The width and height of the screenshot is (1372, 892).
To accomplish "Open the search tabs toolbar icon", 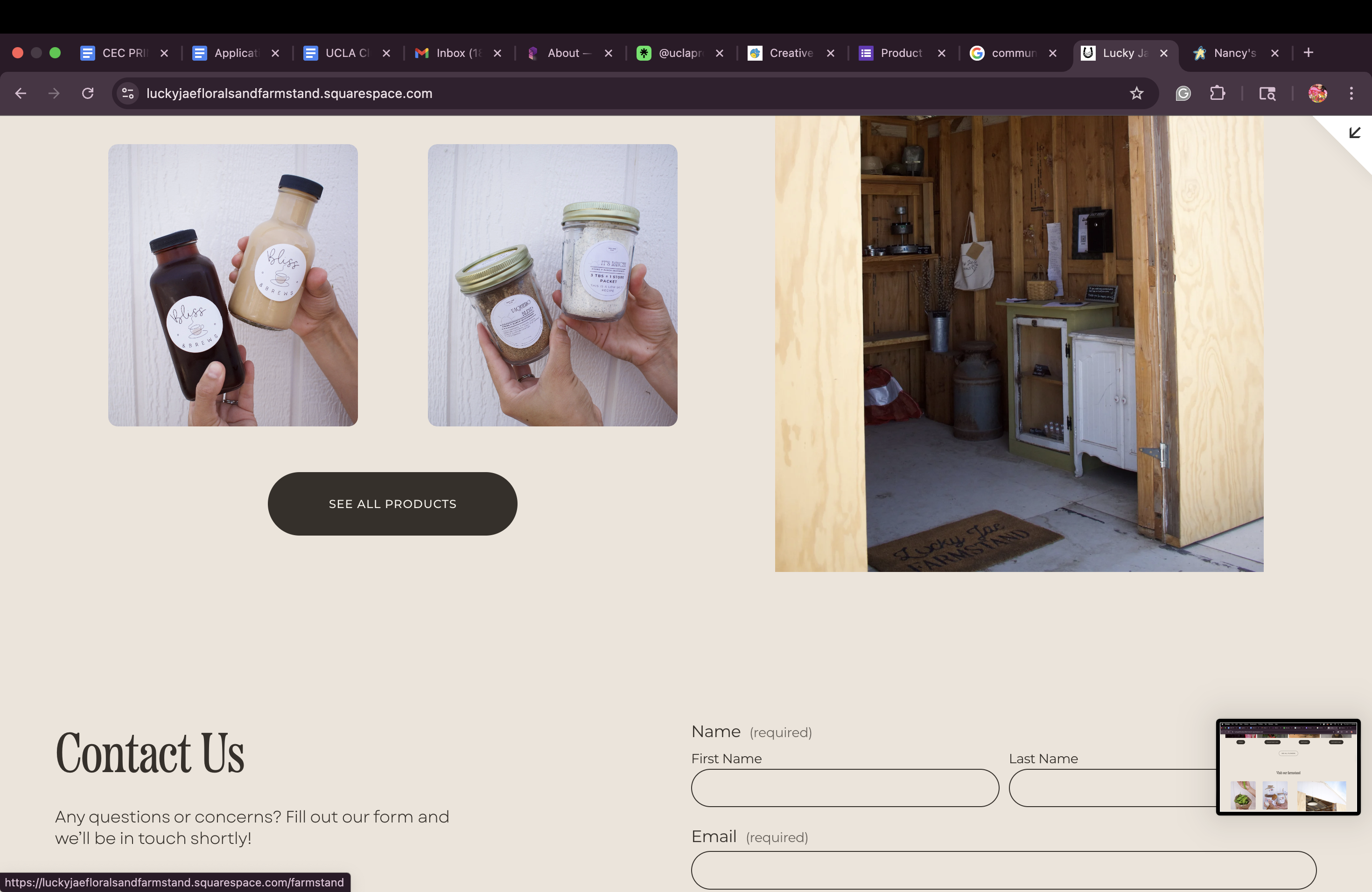I will pyautogui.click(x=1267, y=93).
